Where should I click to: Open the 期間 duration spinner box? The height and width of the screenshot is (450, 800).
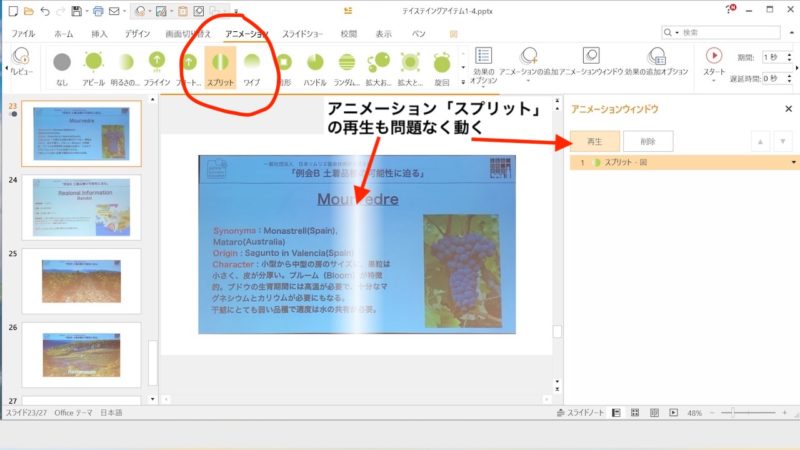coord(776,57)
